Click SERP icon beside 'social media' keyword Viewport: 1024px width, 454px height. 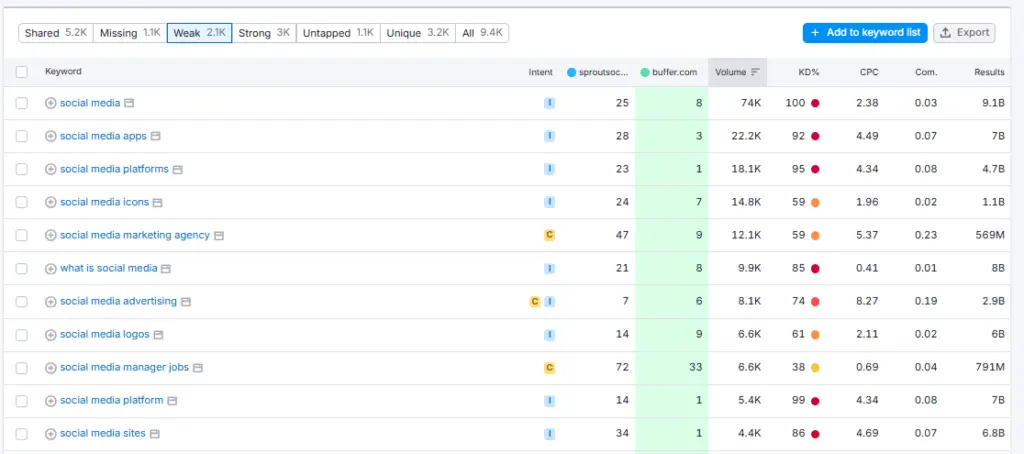(129, 103)
